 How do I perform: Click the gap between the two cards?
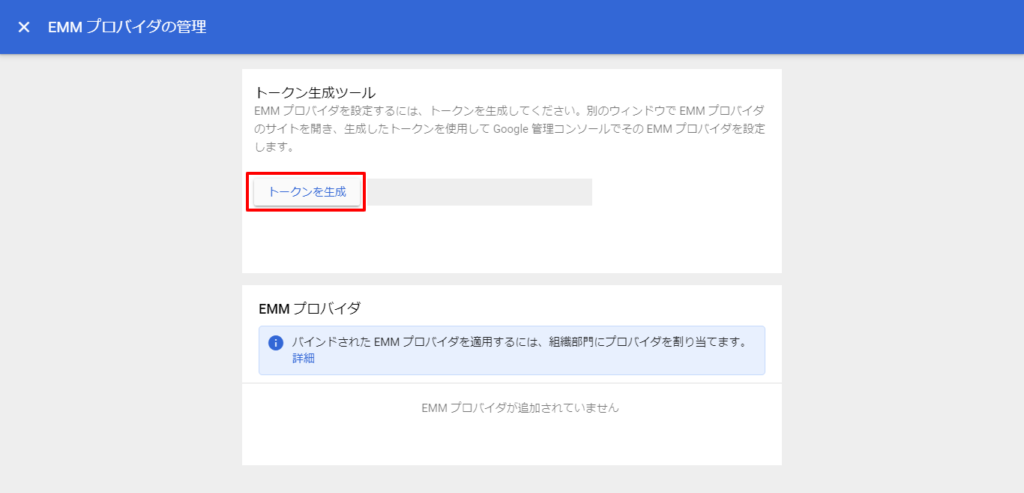click(x=511, y=279)
